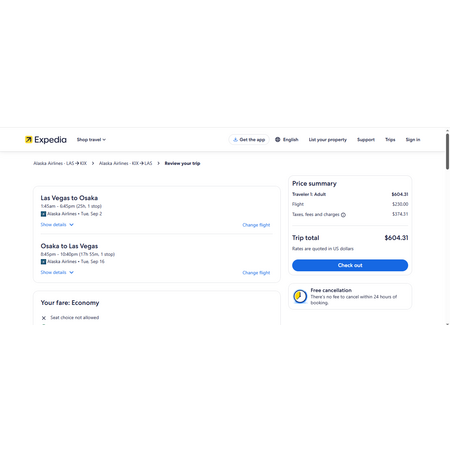Expand Show details for Osaka to Las Vegas
This screenshot has width=450, height=450.
[57, 272]
